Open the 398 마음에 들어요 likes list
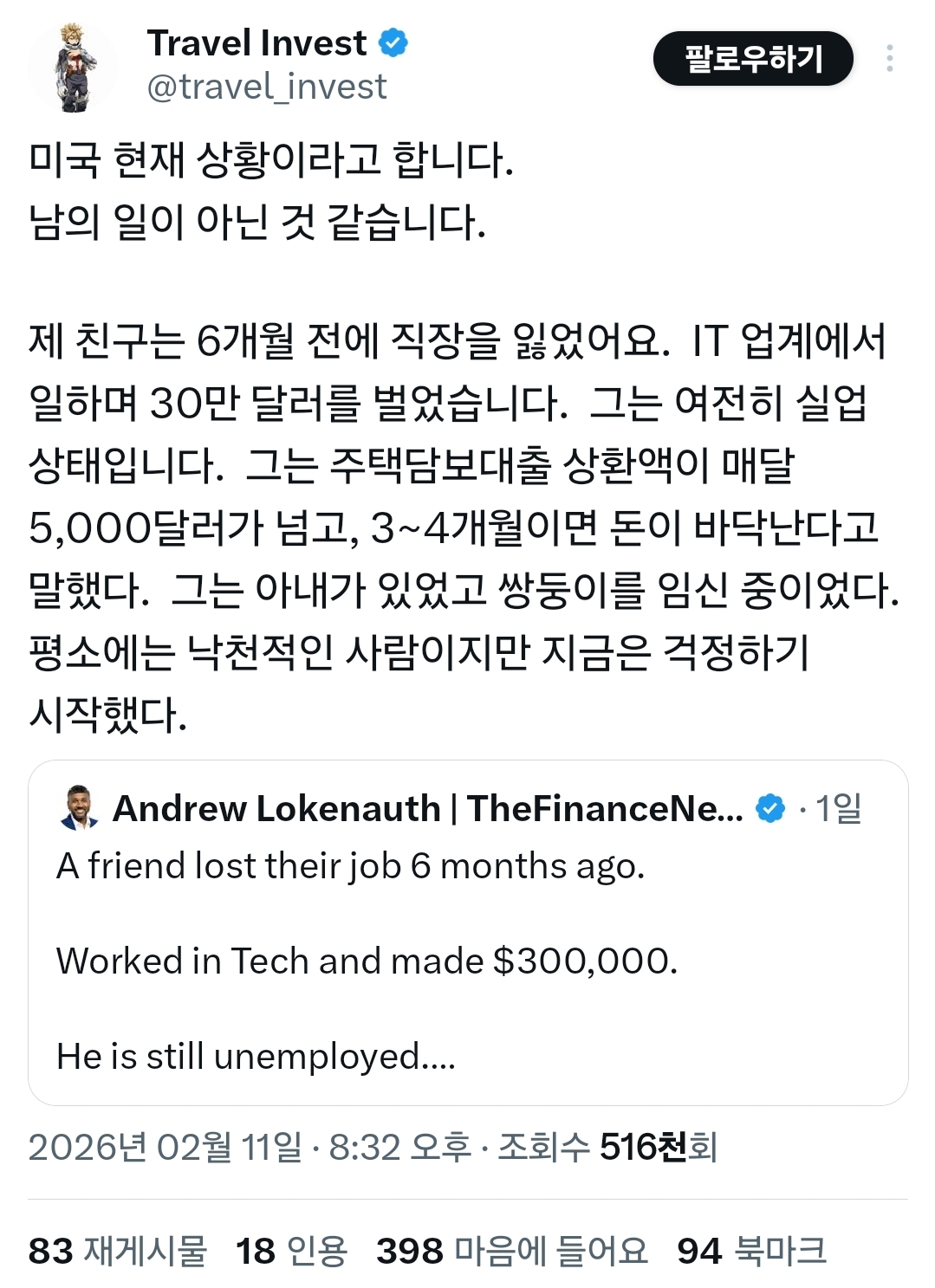Image resolution: width=935 pixels, height=1288 pixels. [511, 1251]
